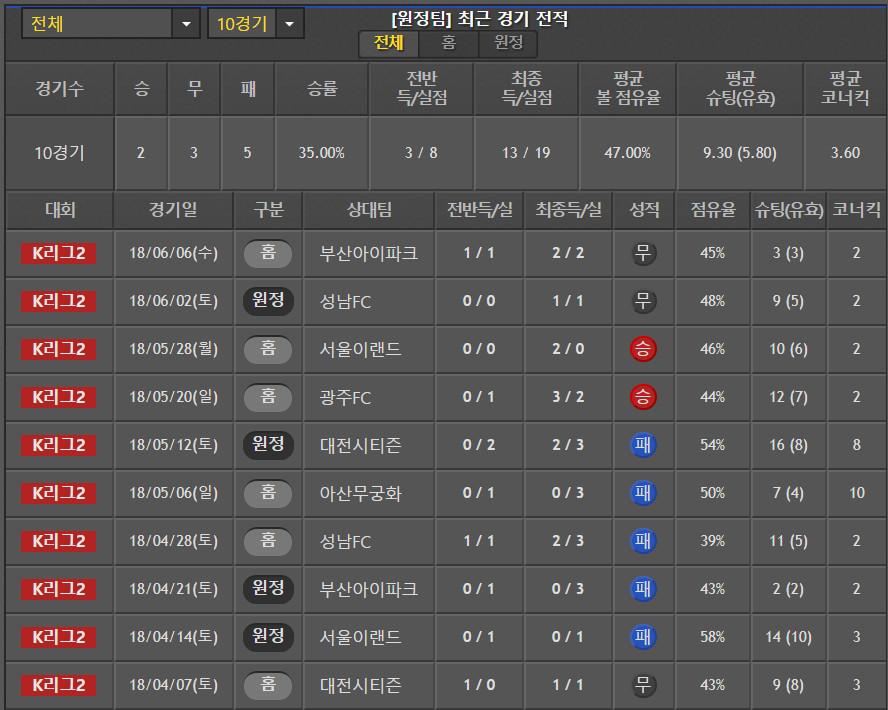Click opponent 광주FC

pyautogui.click(x=345, y=397)
